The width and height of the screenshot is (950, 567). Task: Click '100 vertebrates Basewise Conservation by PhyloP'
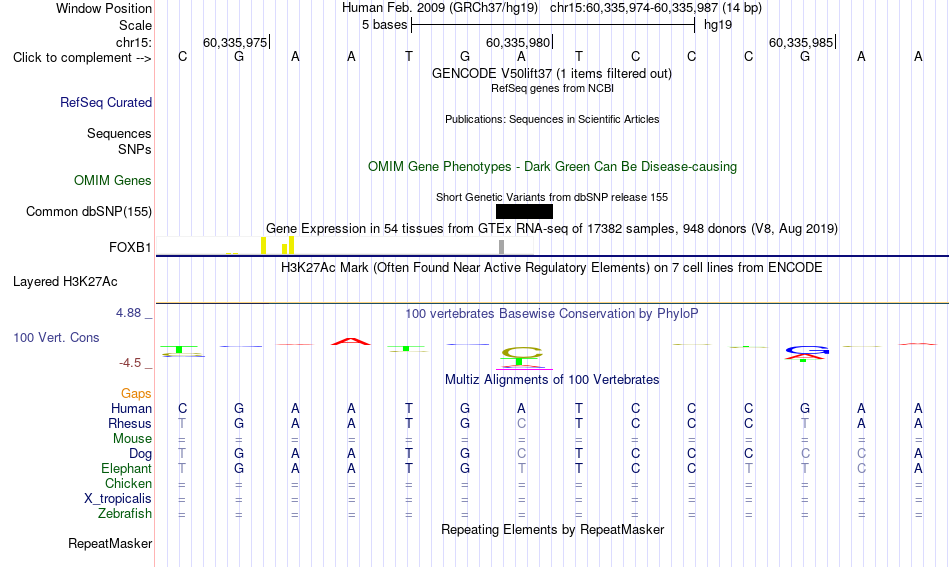(552, 313)
